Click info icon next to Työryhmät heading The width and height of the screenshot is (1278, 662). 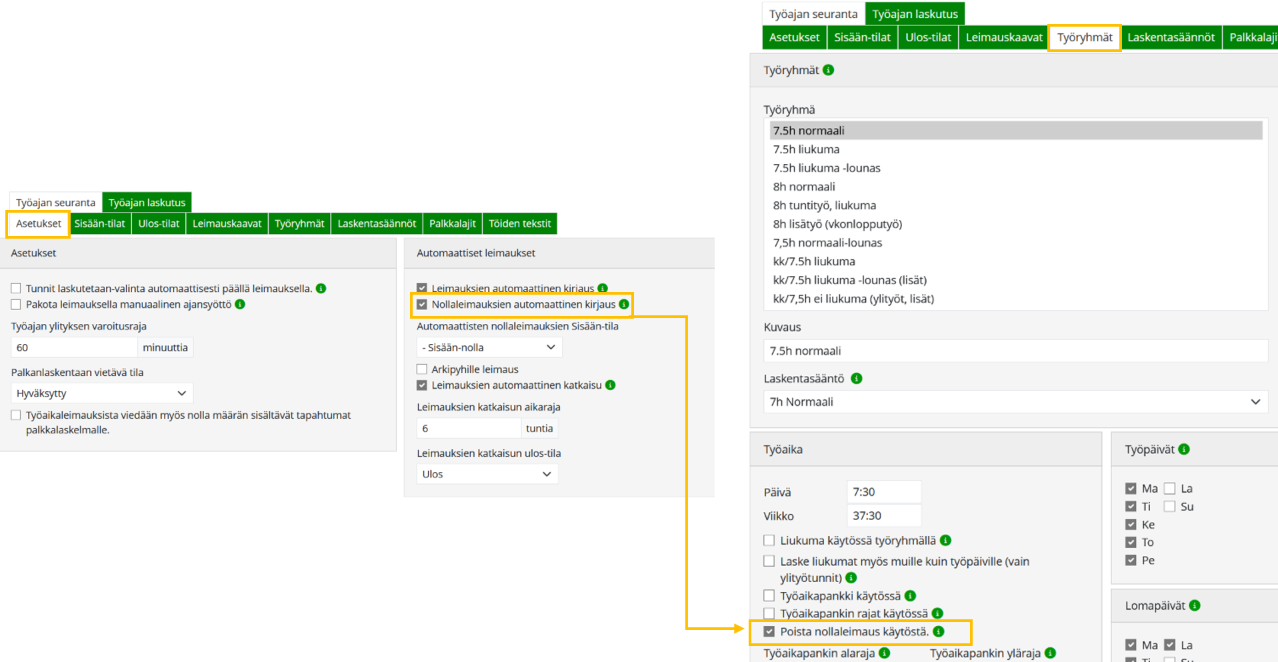(x=828, y=71)
